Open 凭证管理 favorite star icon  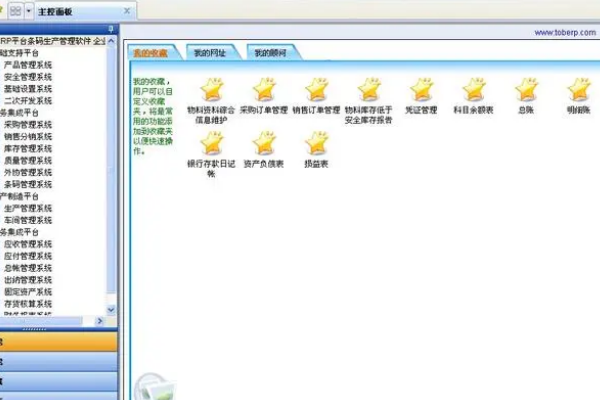(x=421, y=89)
